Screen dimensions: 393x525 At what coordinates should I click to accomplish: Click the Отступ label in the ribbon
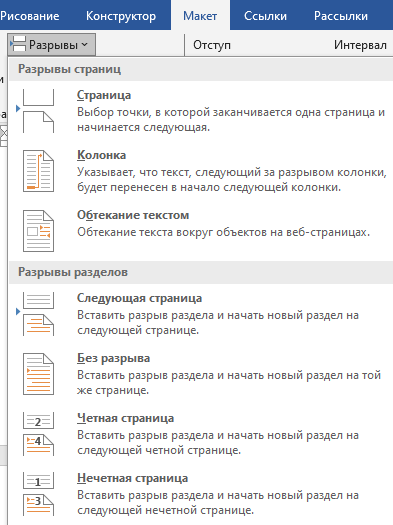click(x=212, y=45)
